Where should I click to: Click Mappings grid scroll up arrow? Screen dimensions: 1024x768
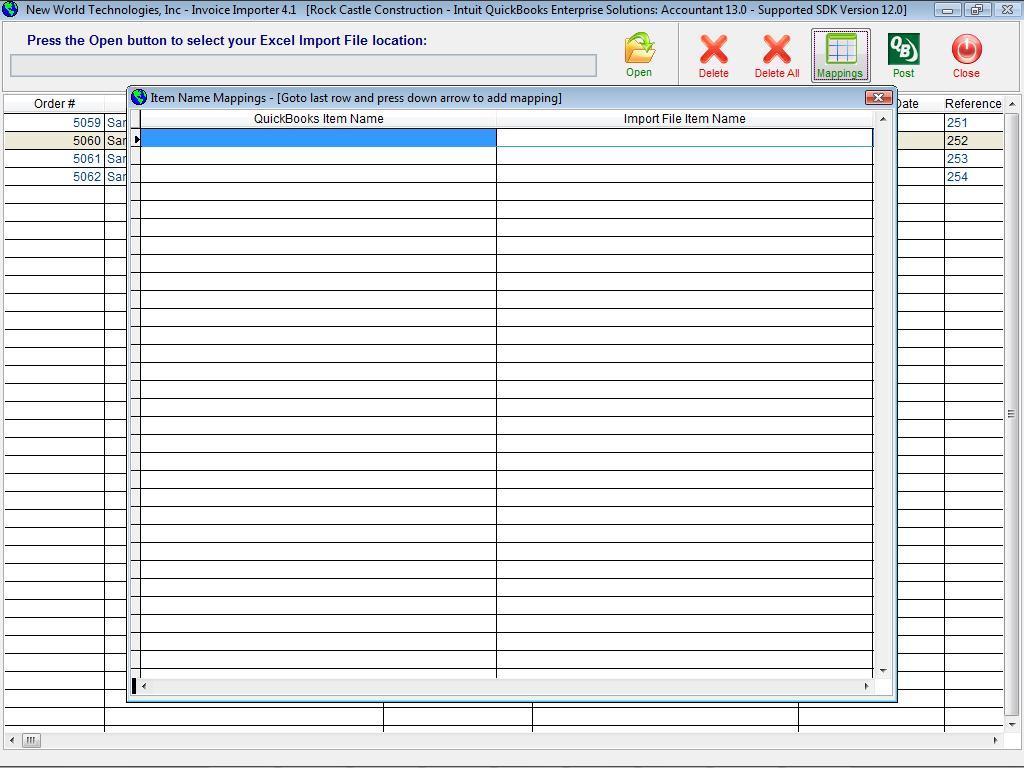(x=883, y=119)
